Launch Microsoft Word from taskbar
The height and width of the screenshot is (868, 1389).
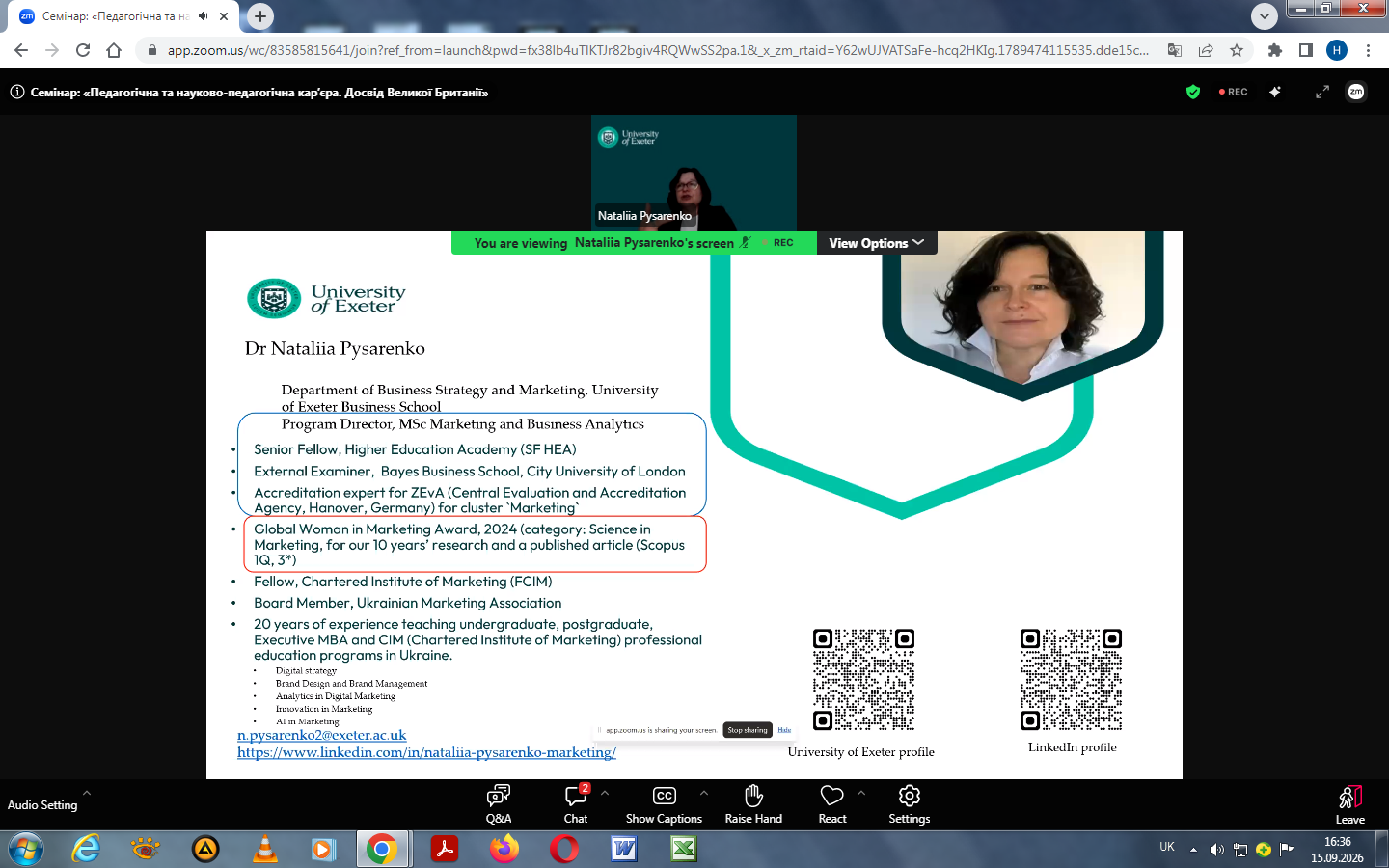[x=624, y=849]
